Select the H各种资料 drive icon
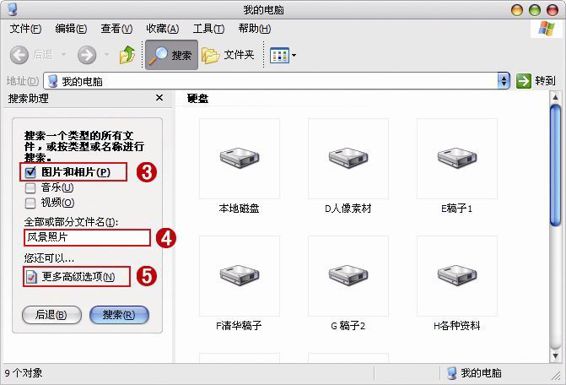 [457, 276]
